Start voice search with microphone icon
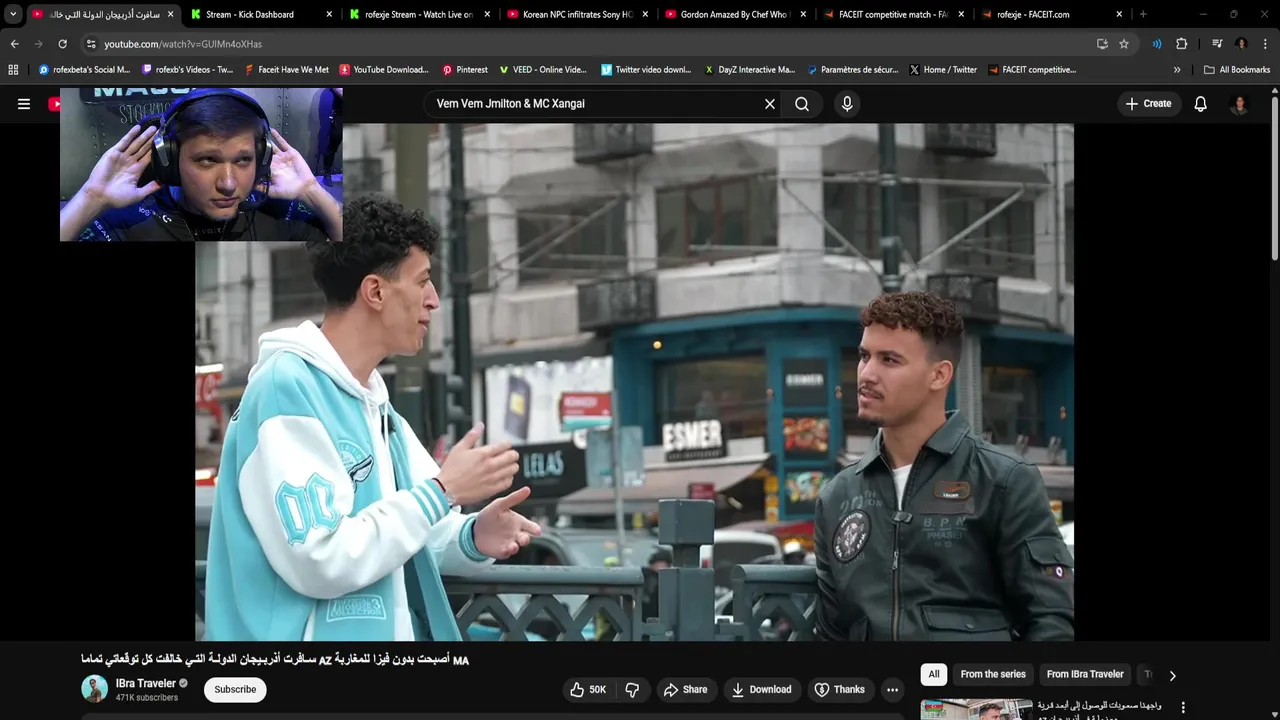Screen dimensions: 1280x720 click(847, 104)
